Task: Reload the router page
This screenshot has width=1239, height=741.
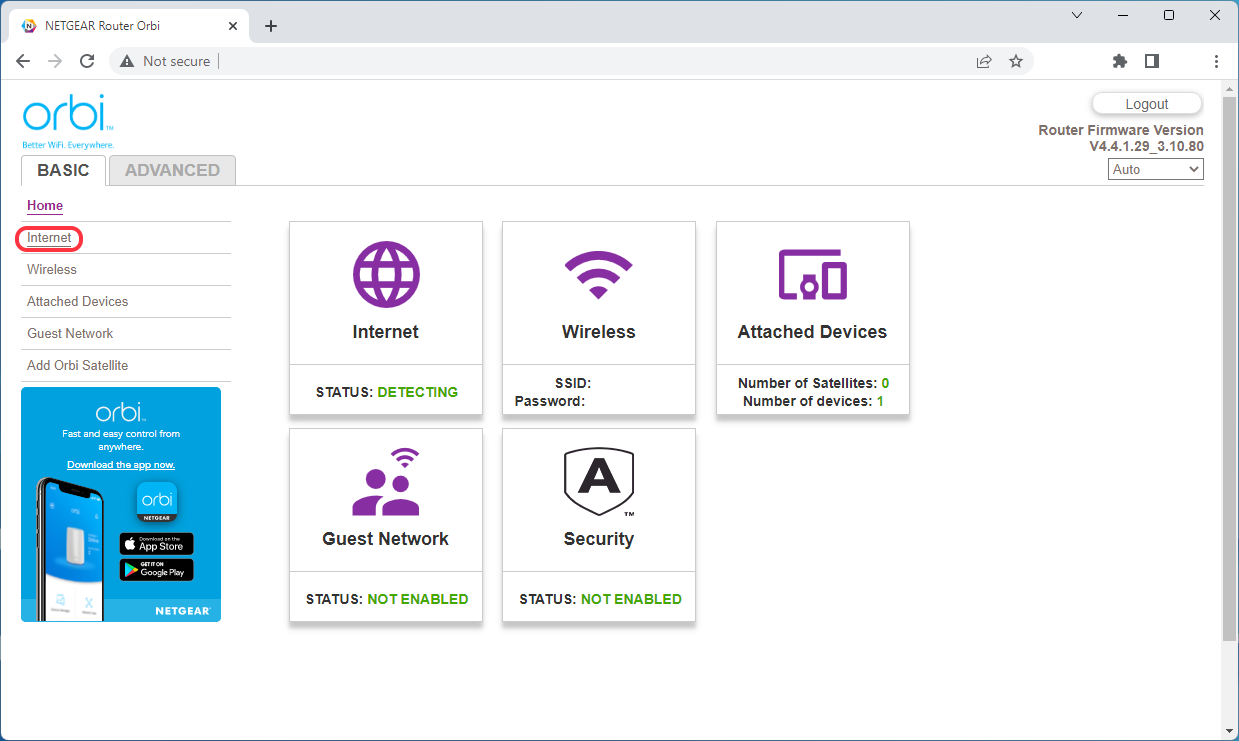Action: (87, 61)
